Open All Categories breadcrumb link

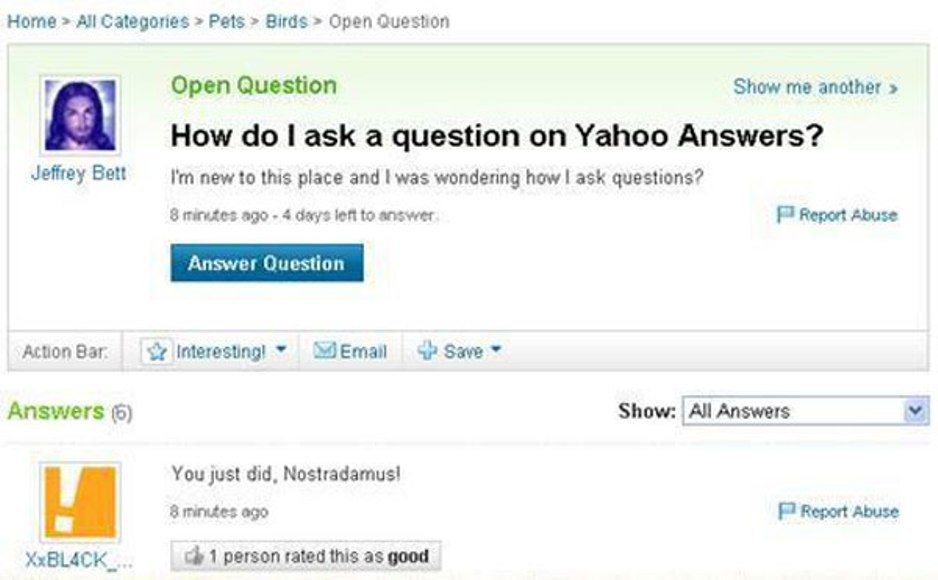click(133, 22)
